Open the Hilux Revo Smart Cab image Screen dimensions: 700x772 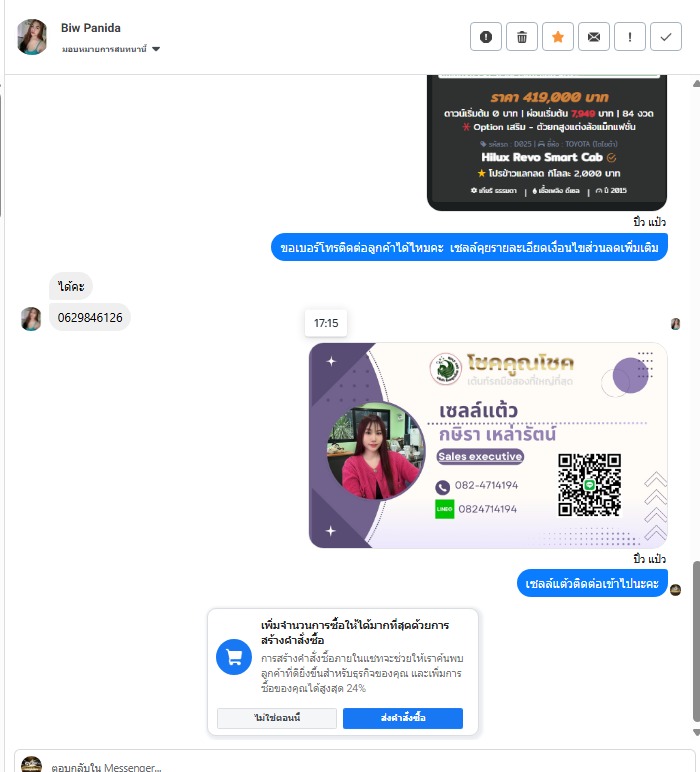(547, 143)
